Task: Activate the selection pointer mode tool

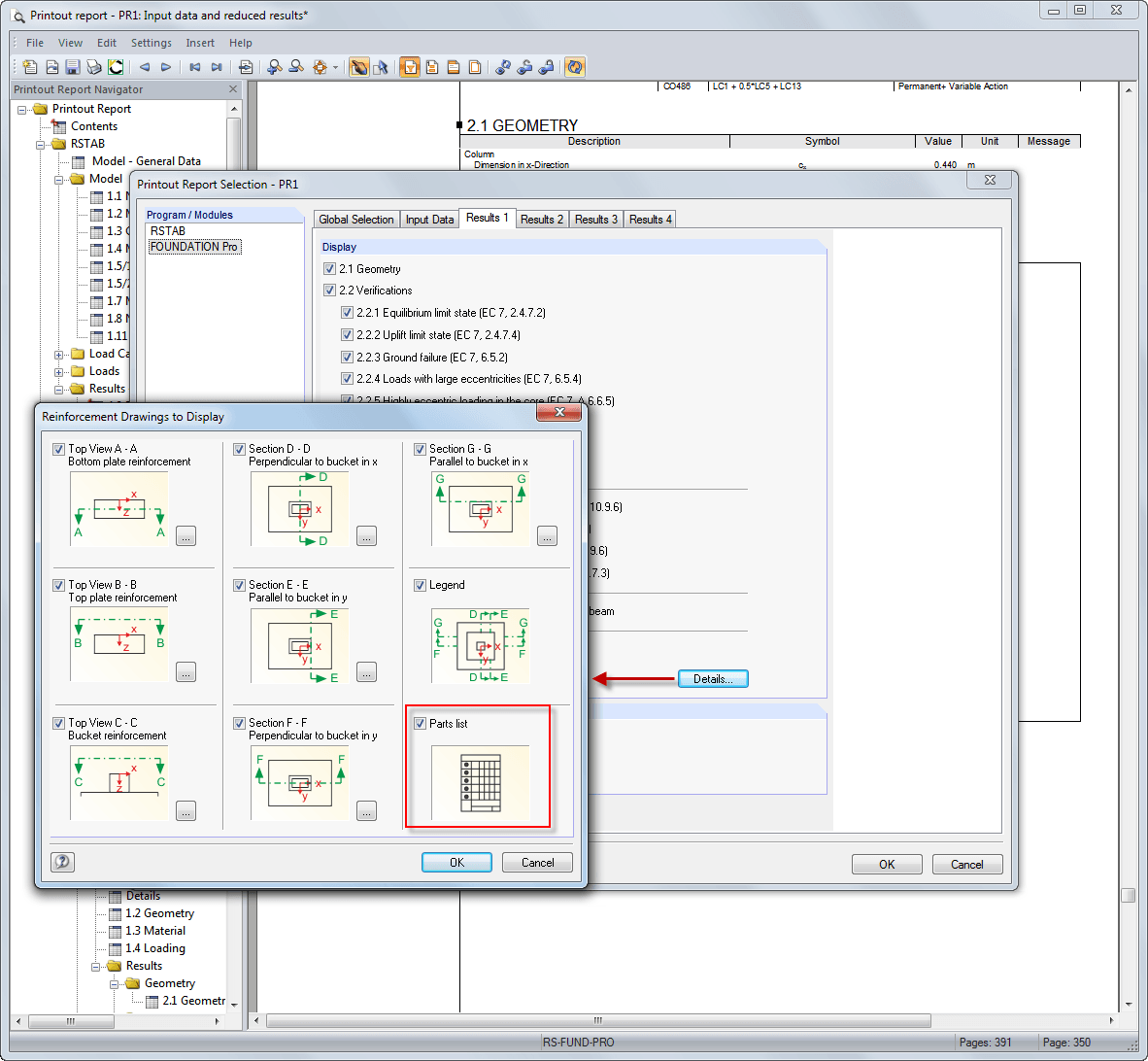Action: [381, 67]
